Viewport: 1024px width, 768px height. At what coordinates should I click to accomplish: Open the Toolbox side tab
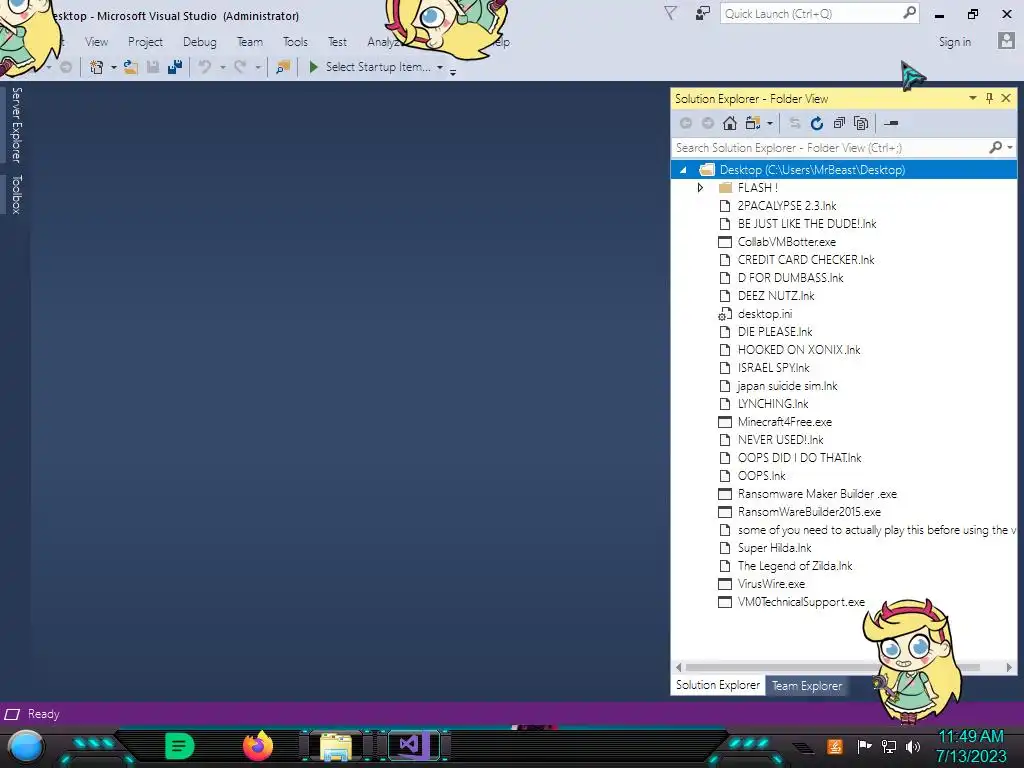click(x=16, y=194)
